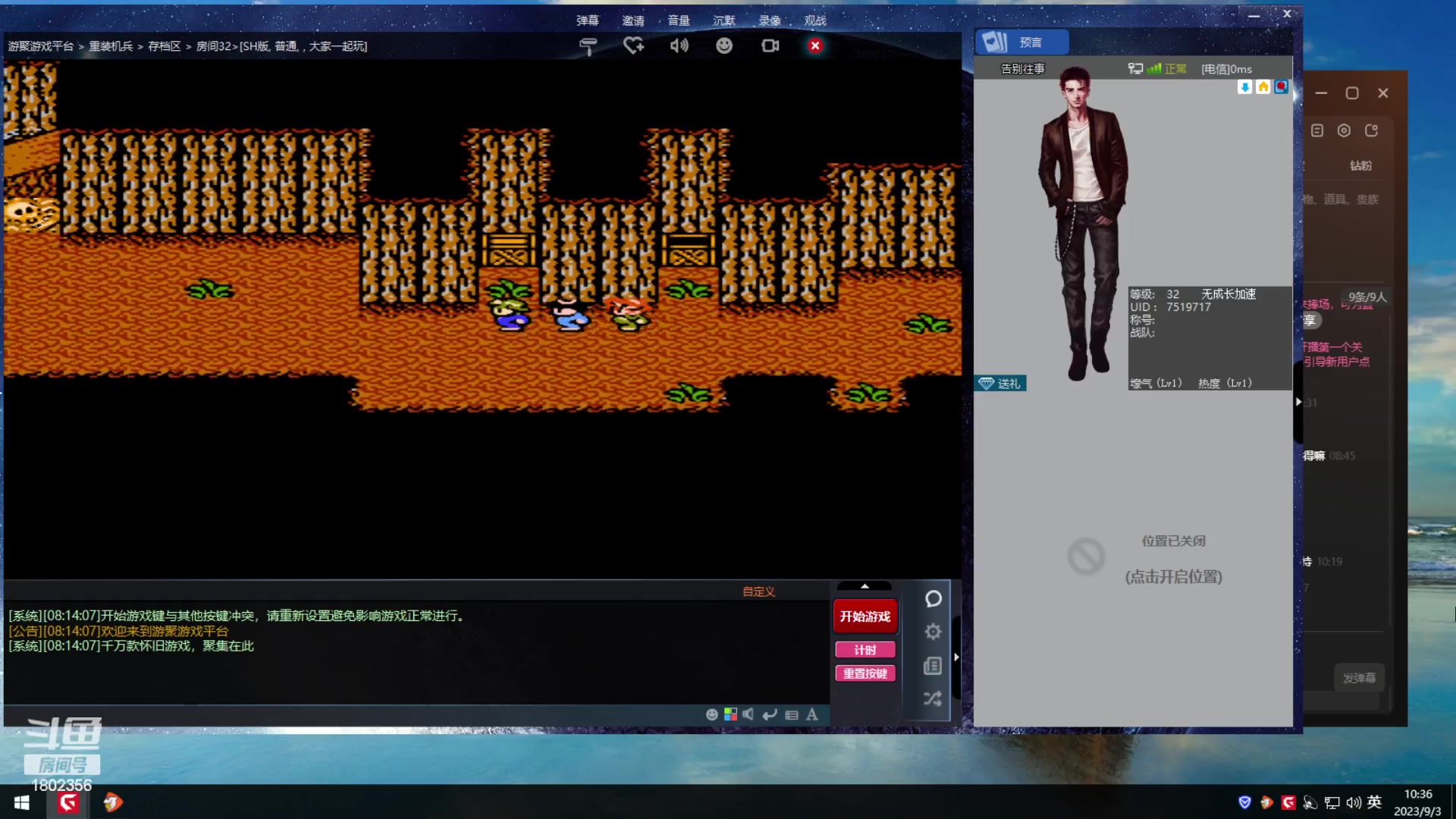
Task: Click the orange bird app icon in taskbar
Action: (113, 802)
